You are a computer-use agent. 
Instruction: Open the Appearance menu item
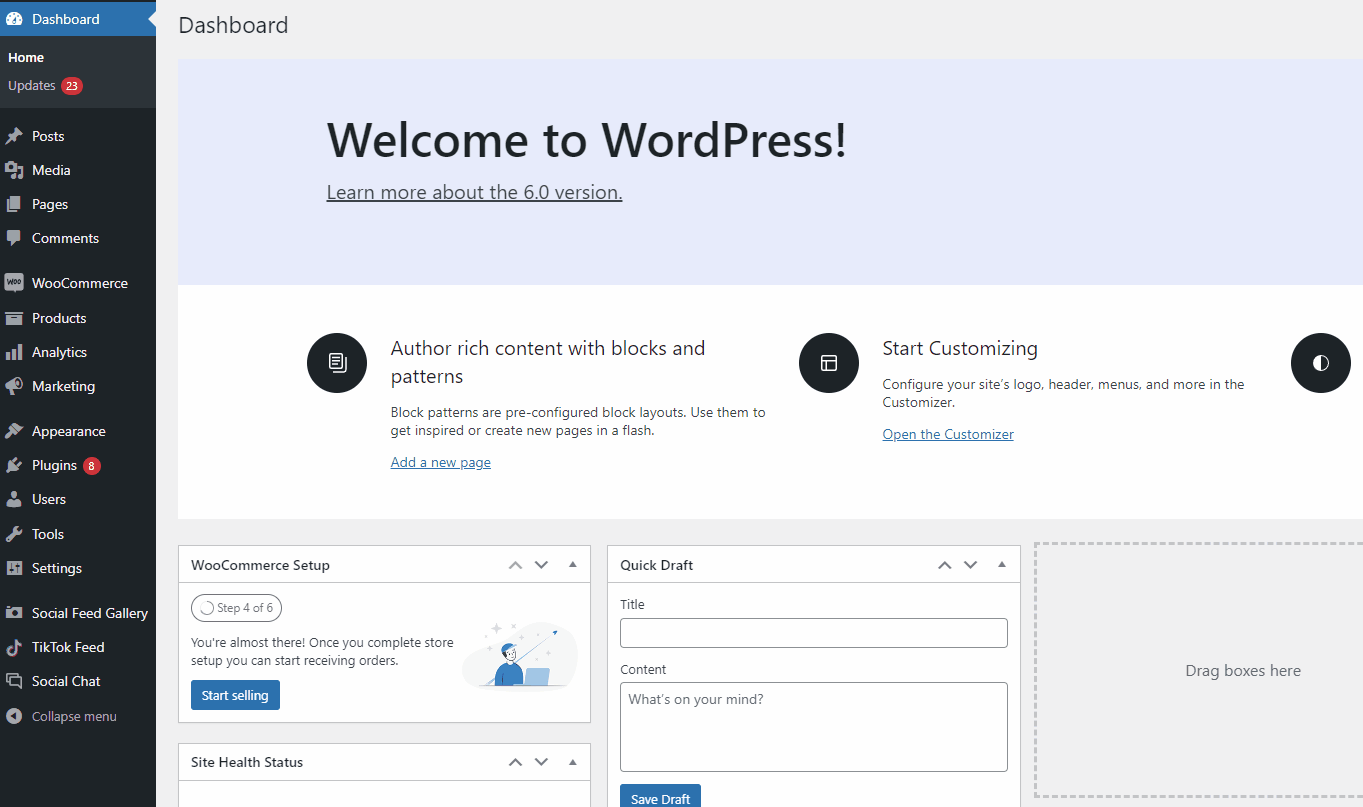tap(78, 431)
